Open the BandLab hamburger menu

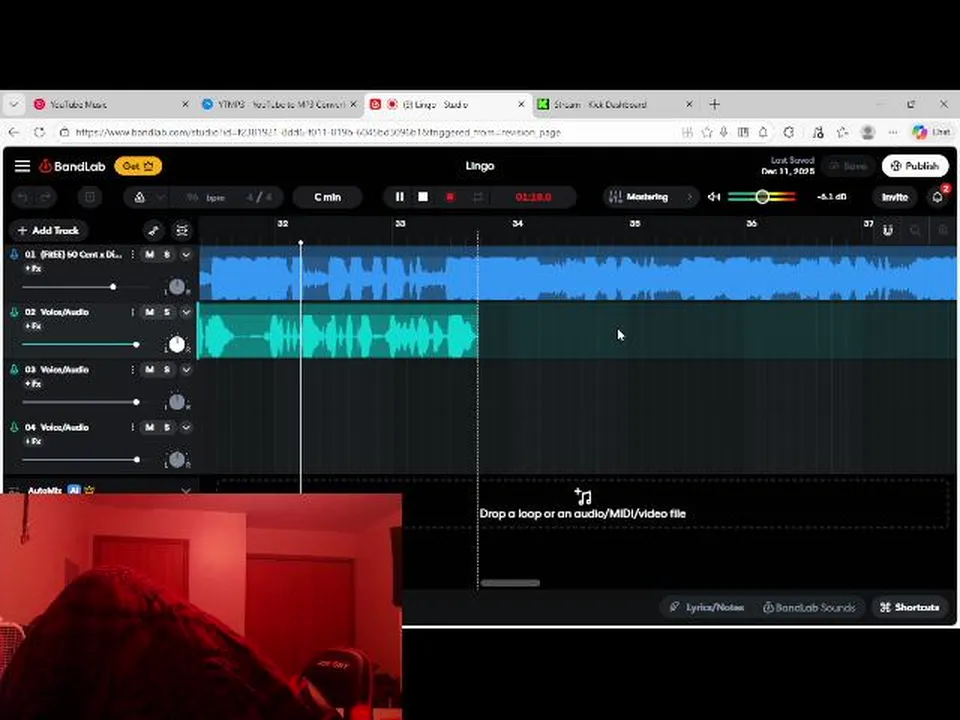point(23,166)
